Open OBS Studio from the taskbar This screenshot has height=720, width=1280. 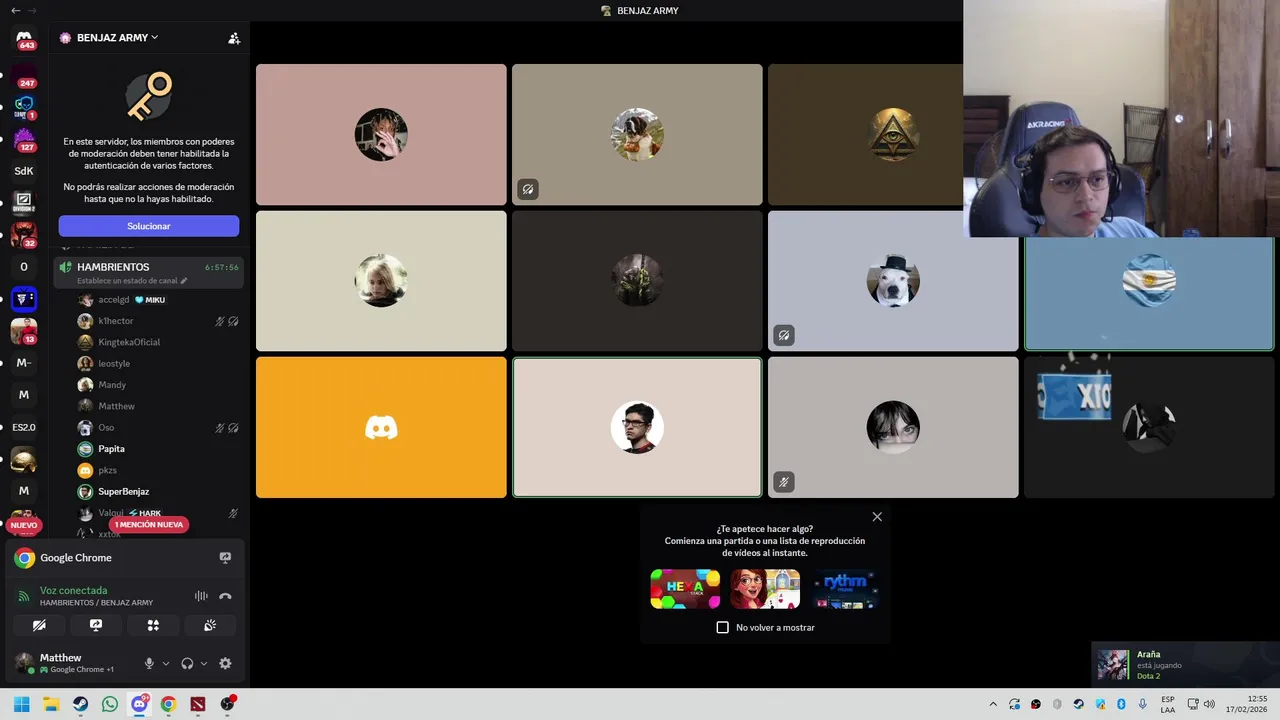[x=228, y=704]
